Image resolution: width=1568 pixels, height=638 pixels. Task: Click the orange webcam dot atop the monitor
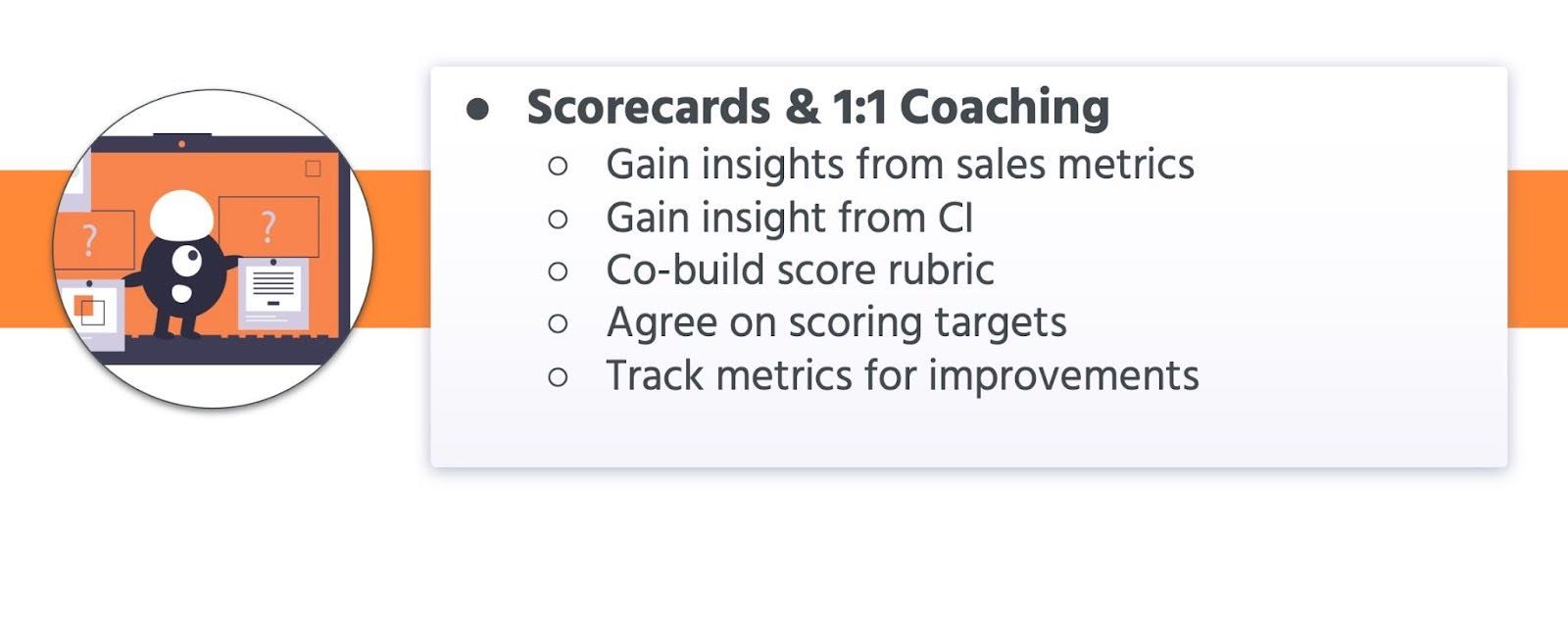coord(181,144)
